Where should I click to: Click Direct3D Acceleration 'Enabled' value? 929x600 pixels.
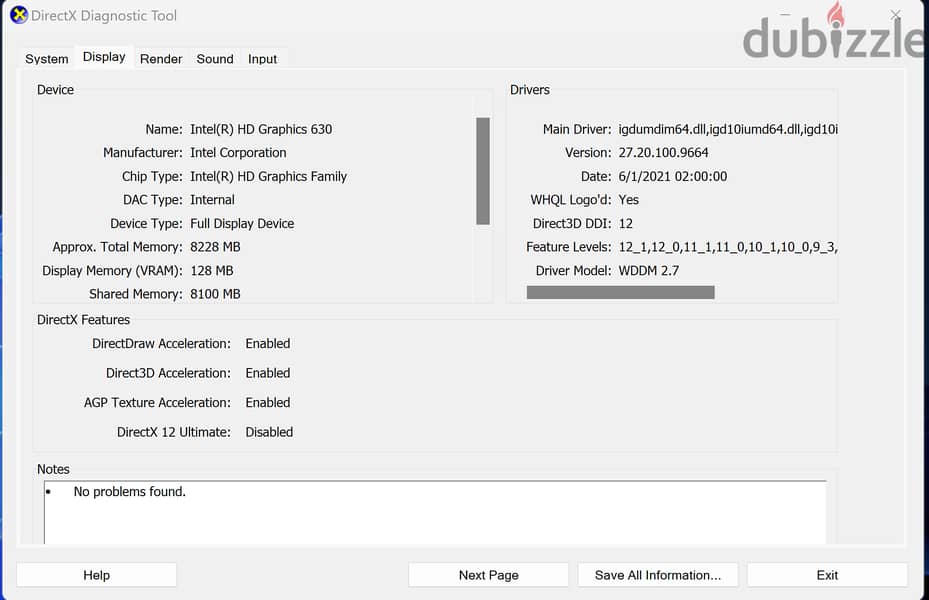point(268,373)
